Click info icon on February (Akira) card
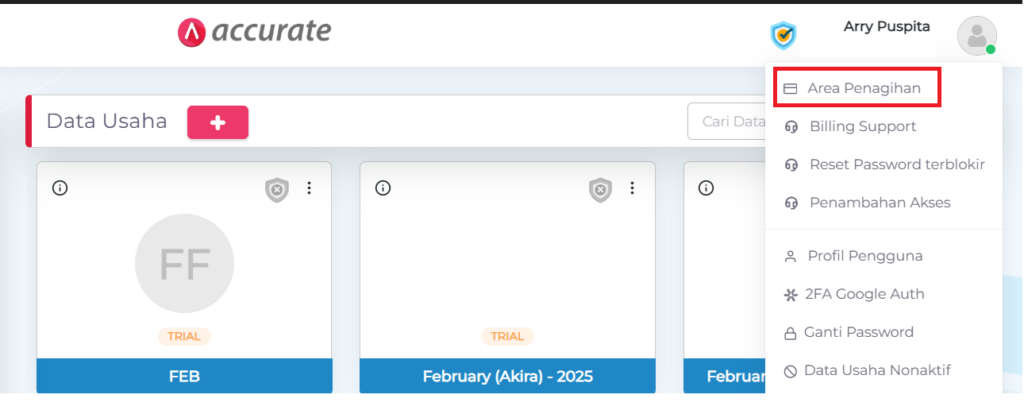The image size is (1024, 410). pyautogui.click(x=383, y=188)
